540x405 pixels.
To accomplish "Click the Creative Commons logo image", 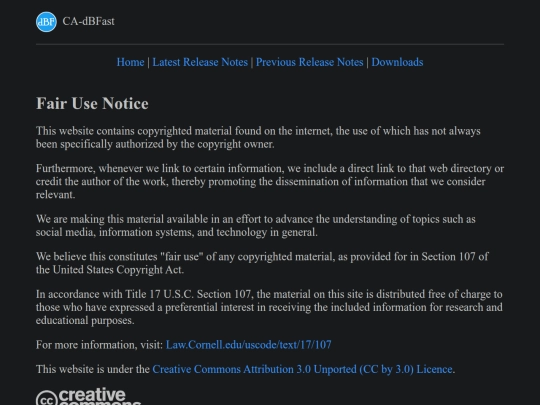I will point(89,396).
